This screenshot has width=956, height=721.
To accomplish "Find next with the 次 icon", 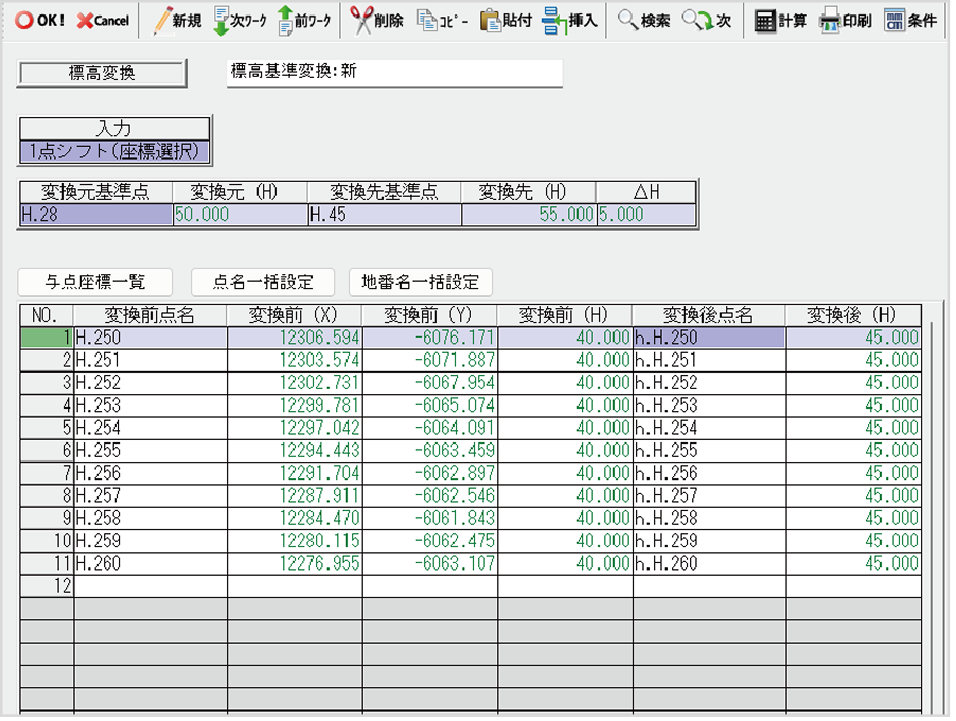I will (706, 20).
